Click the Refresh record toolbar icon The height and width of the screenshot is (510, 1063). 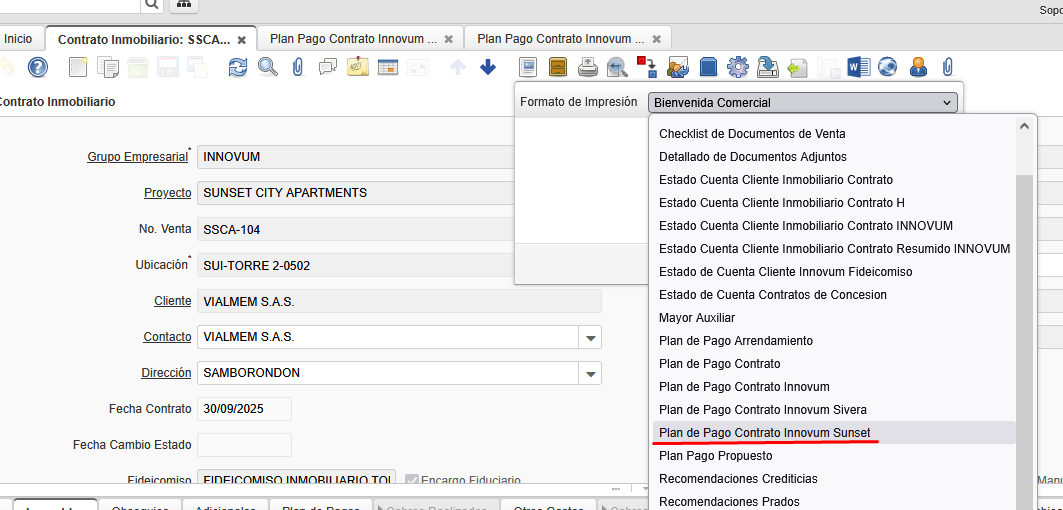pos(238,67)
